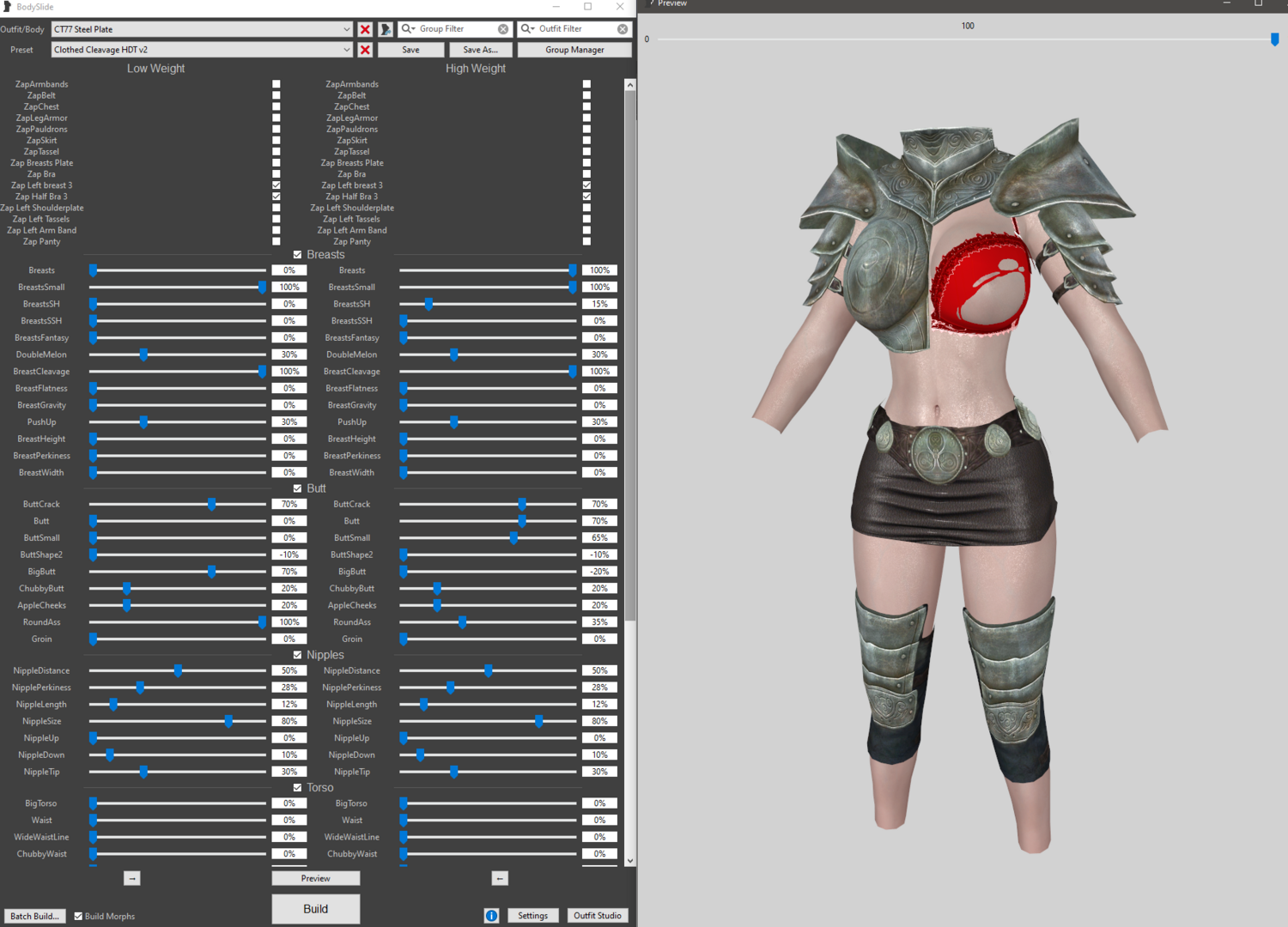Uncheck the Breasts category checkbox

(297, 255)
